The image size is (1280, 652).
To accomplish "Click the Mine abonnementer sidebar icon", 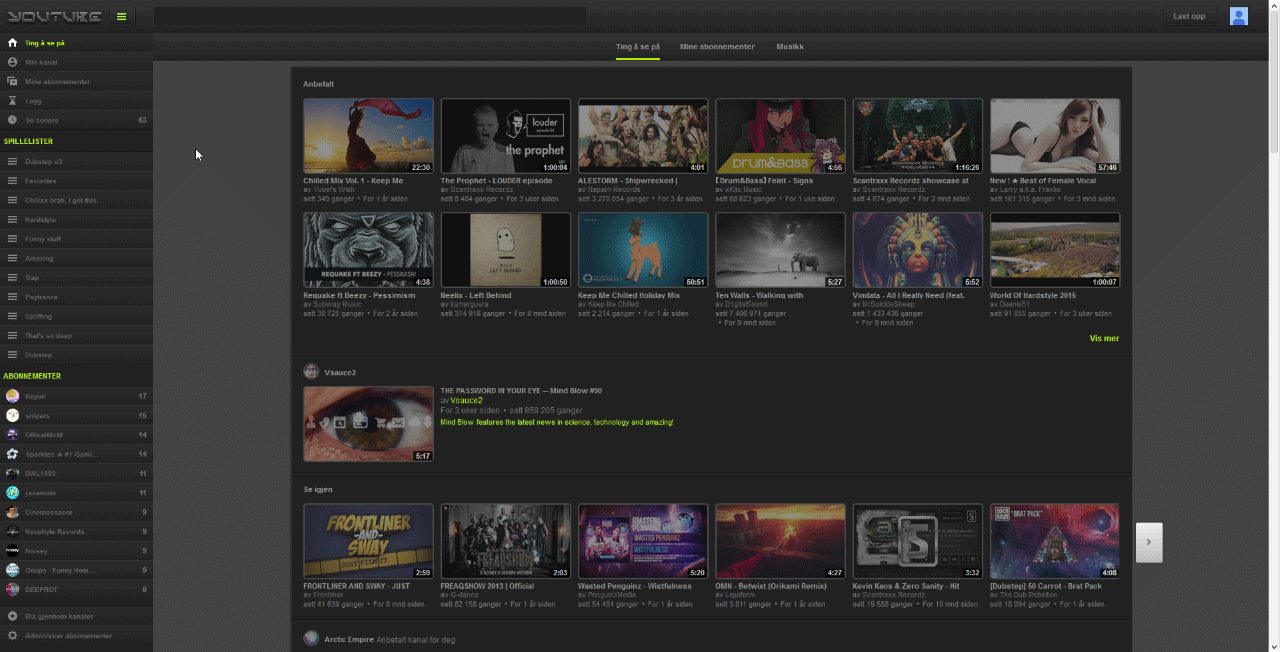I will 12,81.
